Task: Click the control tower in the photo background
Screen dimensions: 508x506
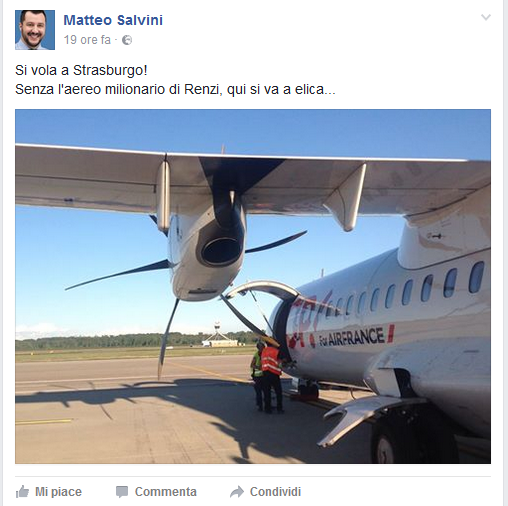Action: (x=217, y=335)
